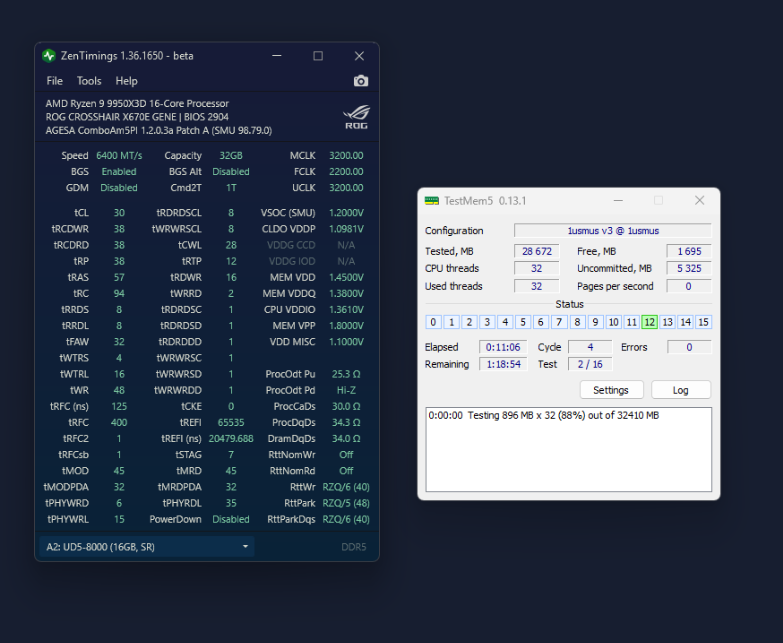
Task: Close the ZenTimings window
Action: click(359, 56)
